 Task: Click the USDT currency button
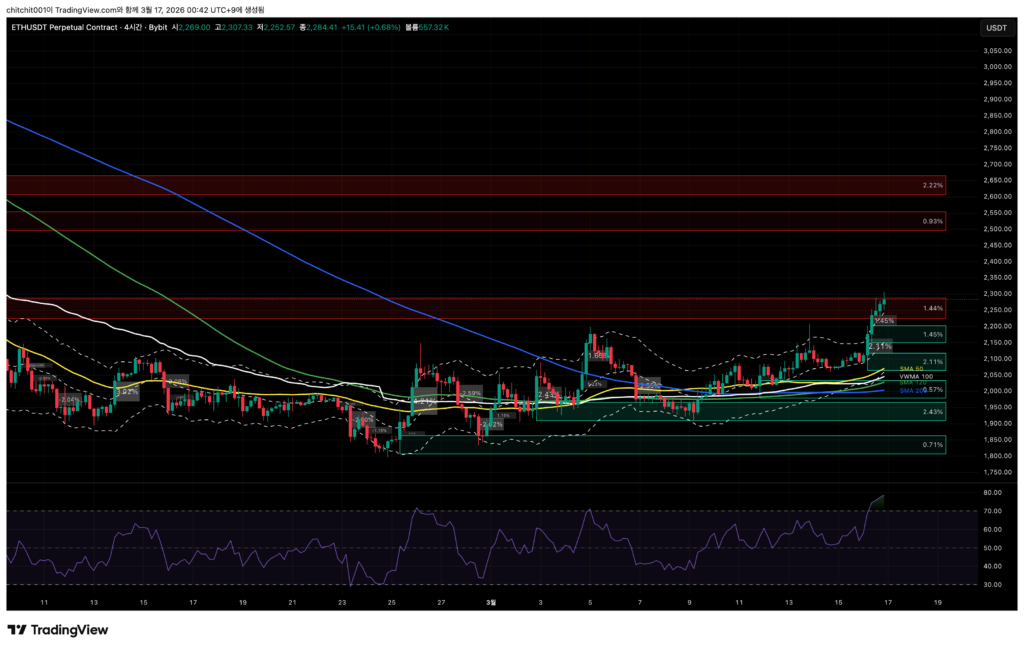pyautogui.click(x=996, y=28)
